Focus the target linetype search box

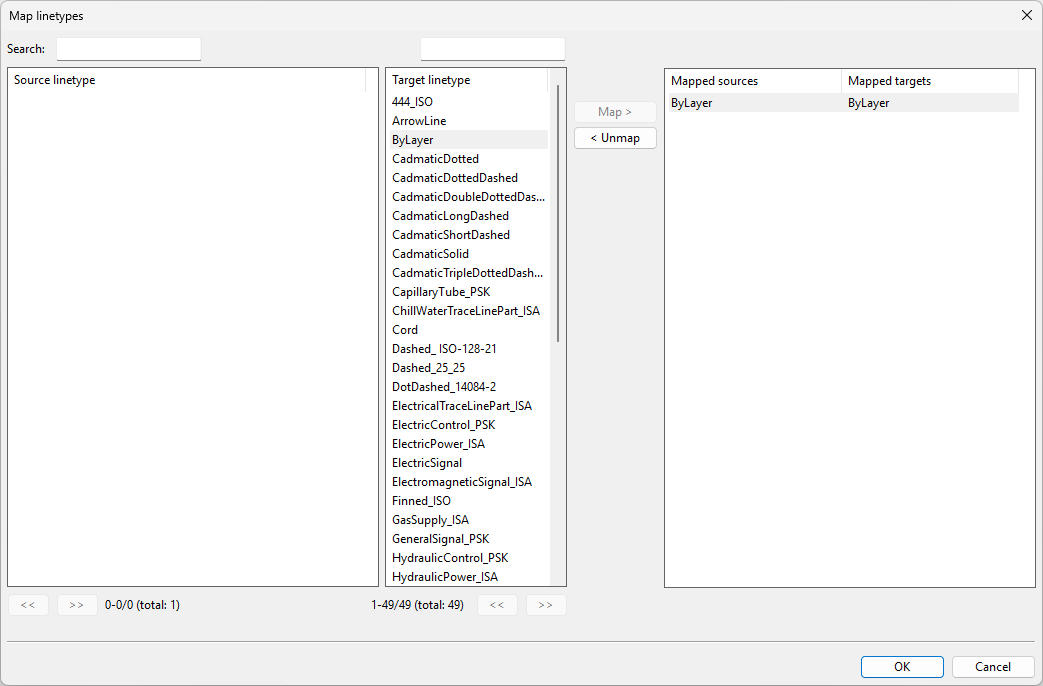(x=493, y=49)
